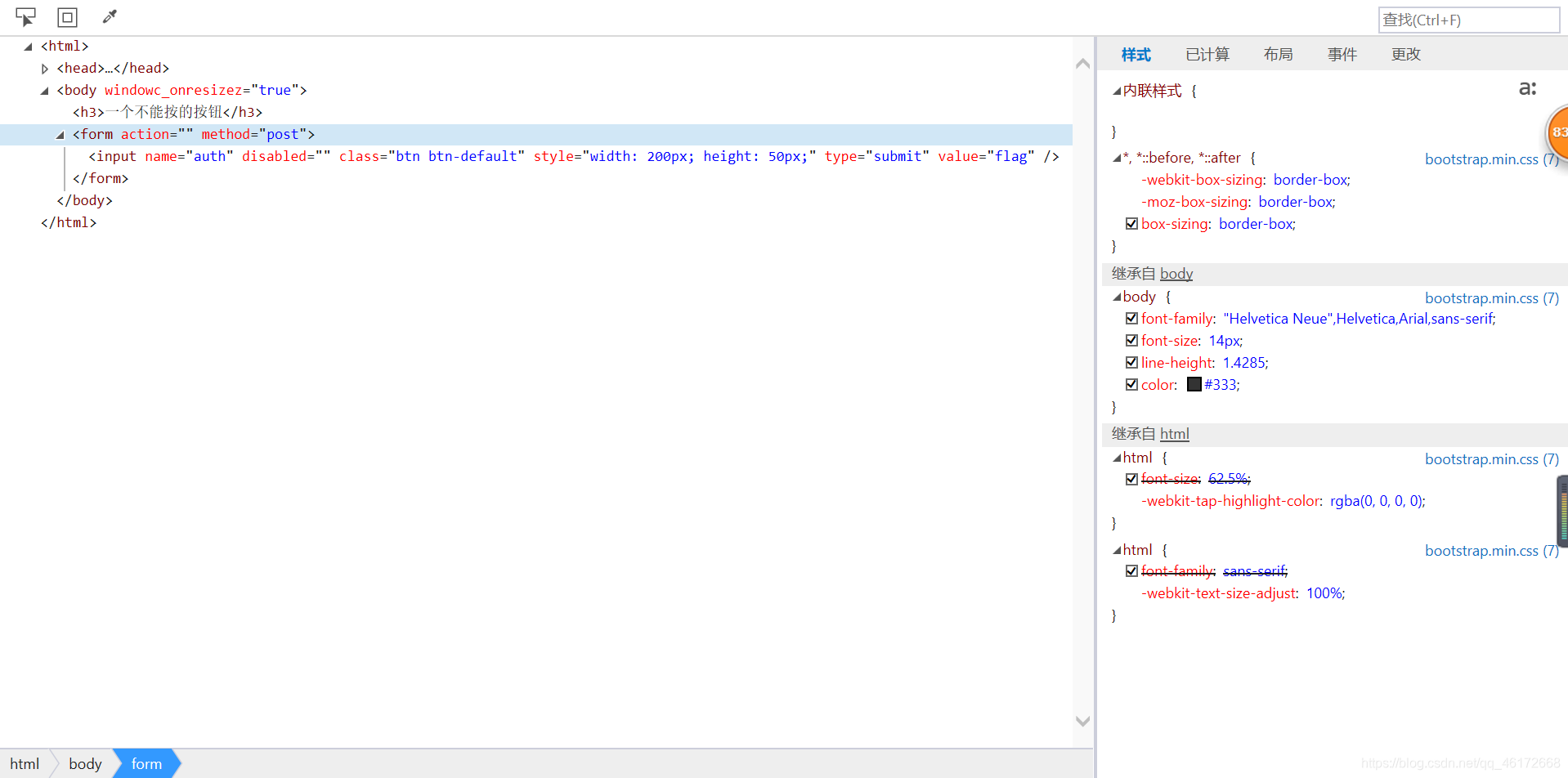Screen dimensions: 1568x778
Task: Uncheck the box-sizing property
Action: [x=1131, y=224]
